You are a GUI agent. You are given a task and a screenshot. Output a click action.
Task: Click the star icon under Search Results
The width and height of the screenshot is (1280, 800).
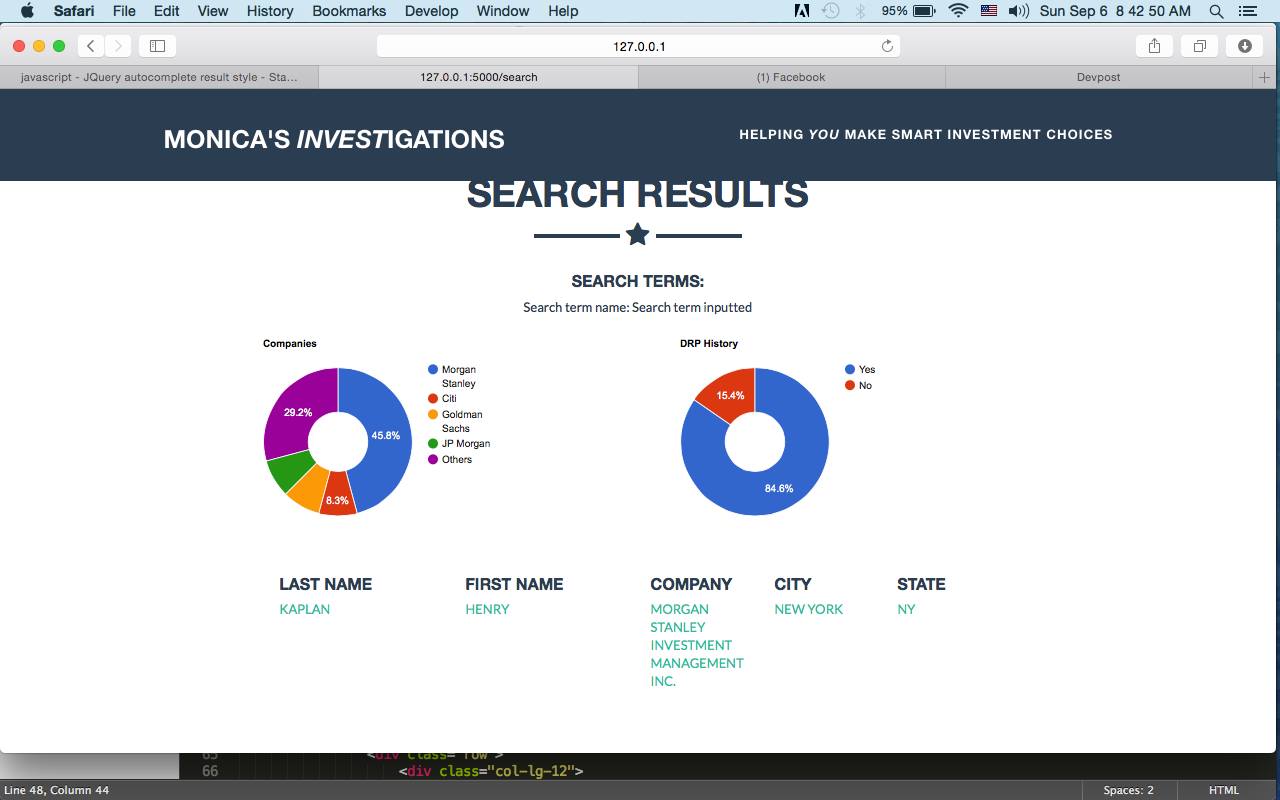click(637, 235)
